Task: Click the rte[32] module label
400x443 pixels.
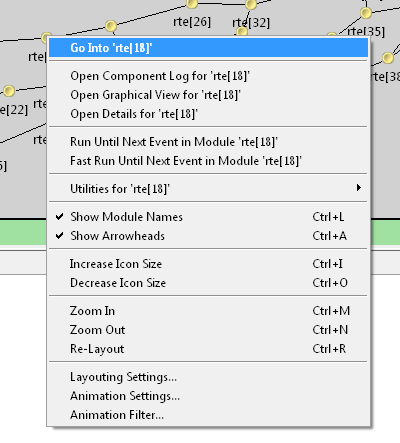Action: (251, 22)
